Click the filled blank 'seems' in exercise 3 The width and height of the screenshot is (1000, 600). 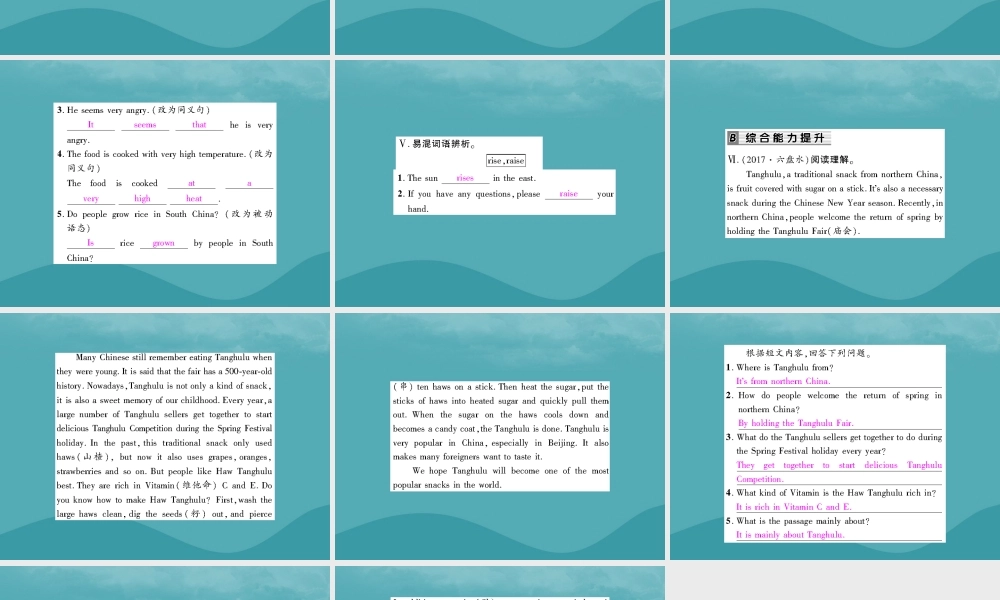click(x=145, y=125)
